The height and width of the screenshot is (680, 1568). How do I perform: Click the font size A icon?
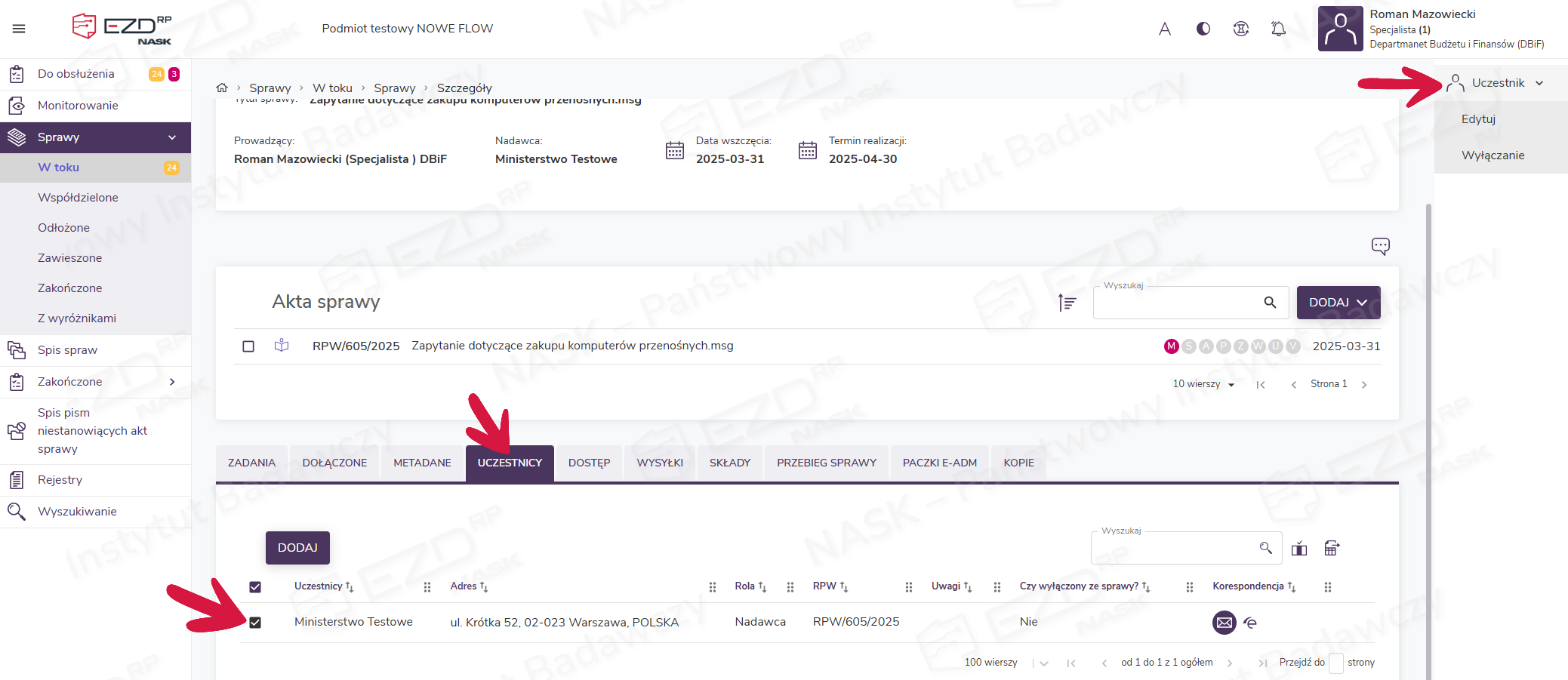tap(1165, 29)
